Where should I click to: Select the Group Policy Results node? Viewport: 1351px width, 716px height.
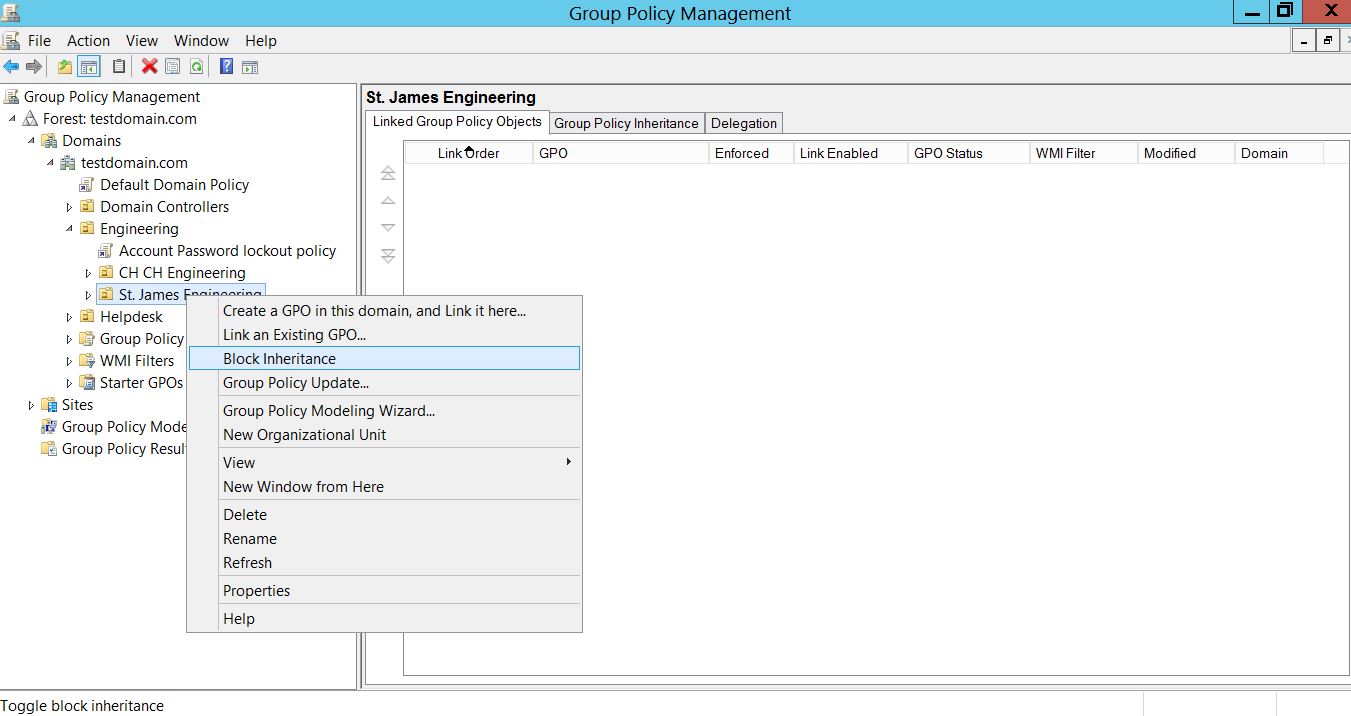(x=124, y=449)
